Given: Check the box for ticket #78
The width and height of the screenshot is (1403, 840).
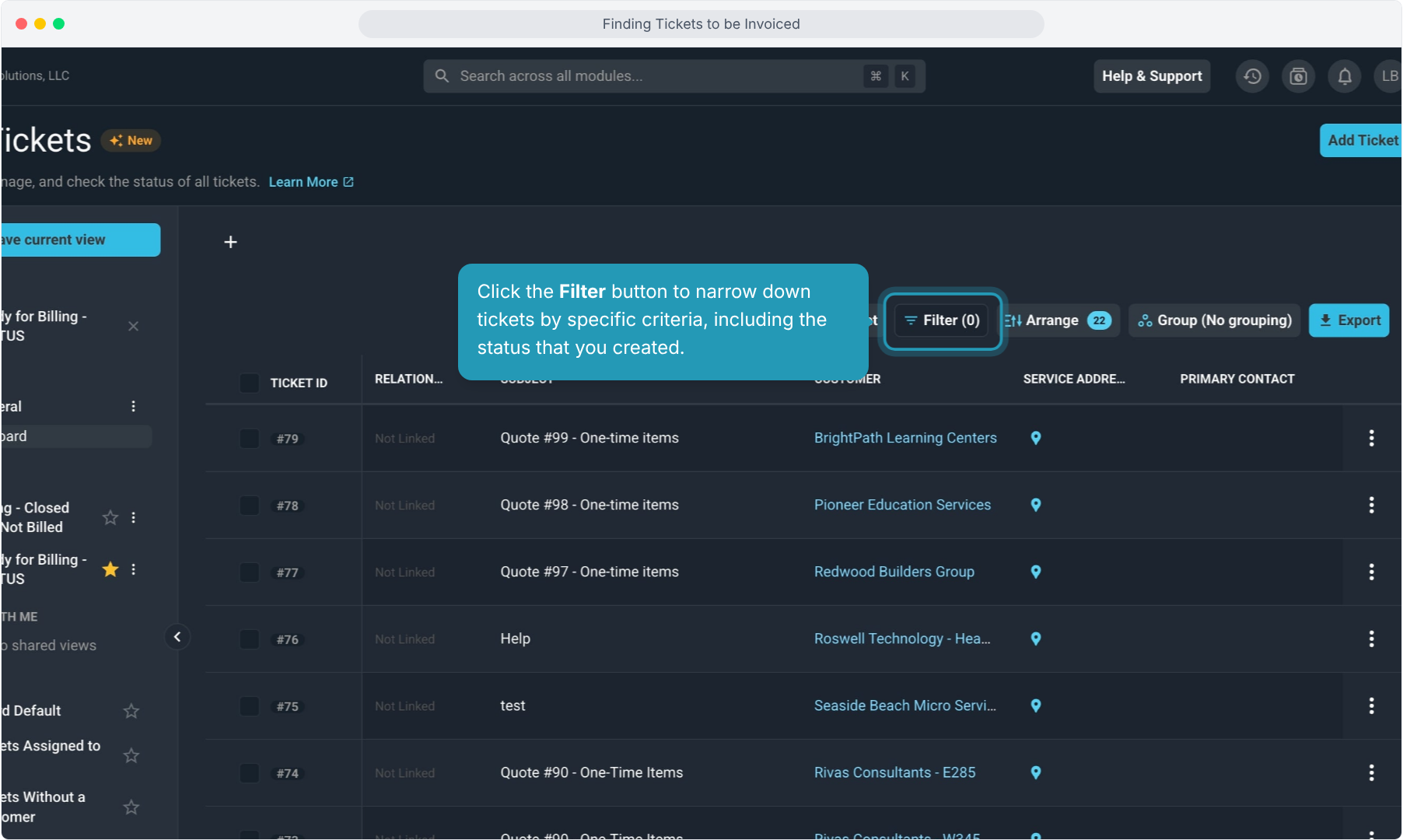Looking at the screenshot, I should click(250, 505).
